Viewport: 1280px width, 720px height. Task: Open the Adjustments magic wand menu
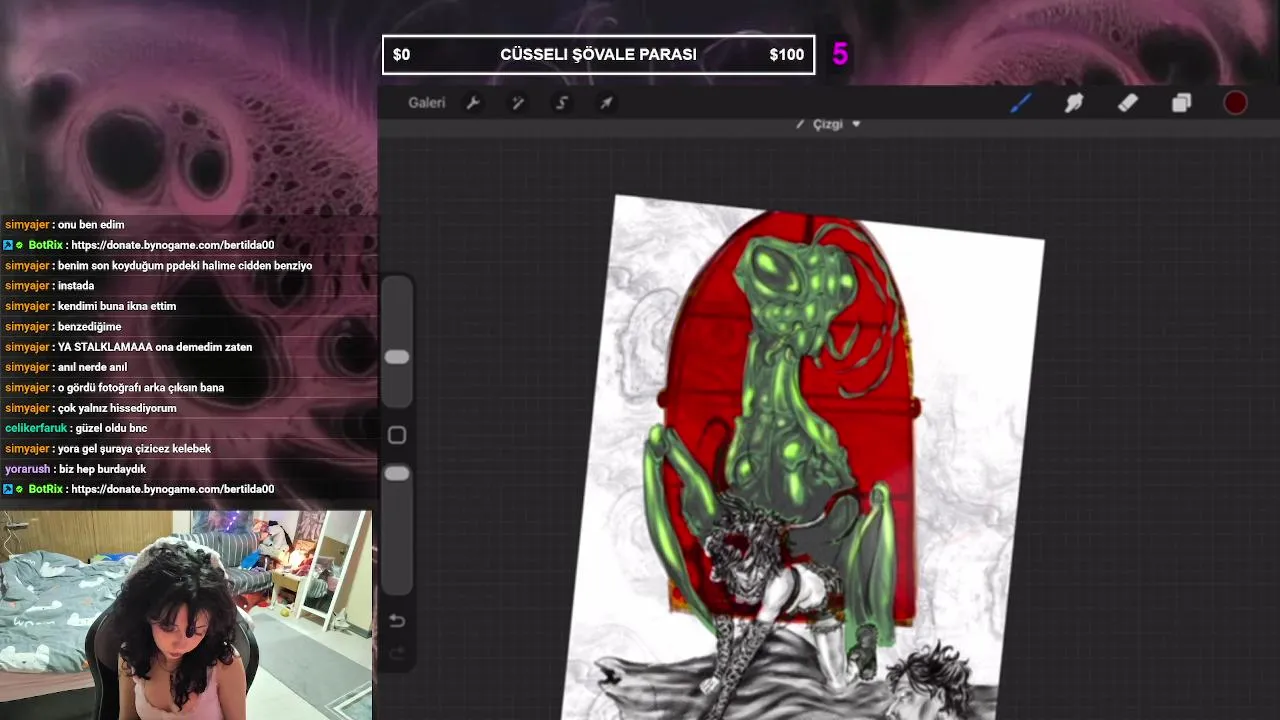pyautogui.click(x=518, y=103)
